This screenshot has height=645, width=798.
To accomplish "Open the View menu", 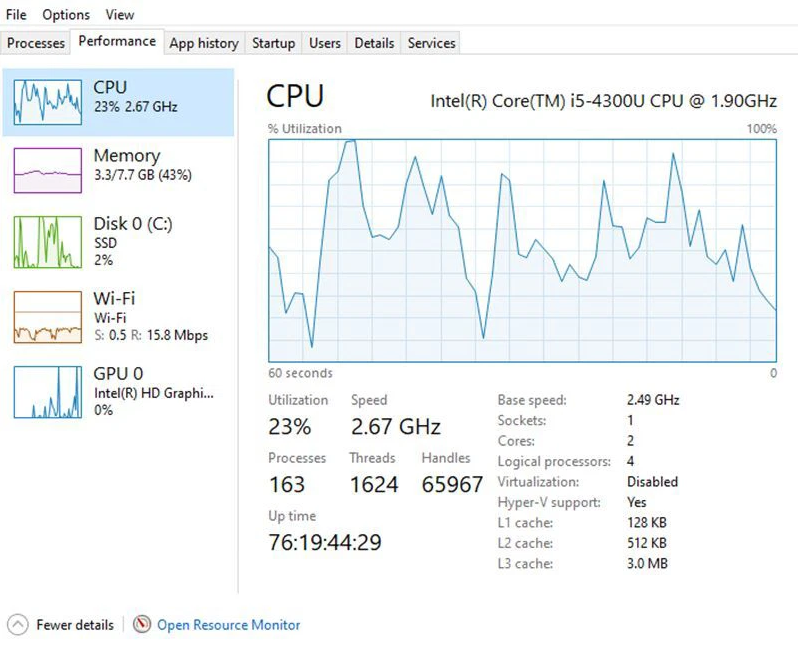I will pos(120,15).
